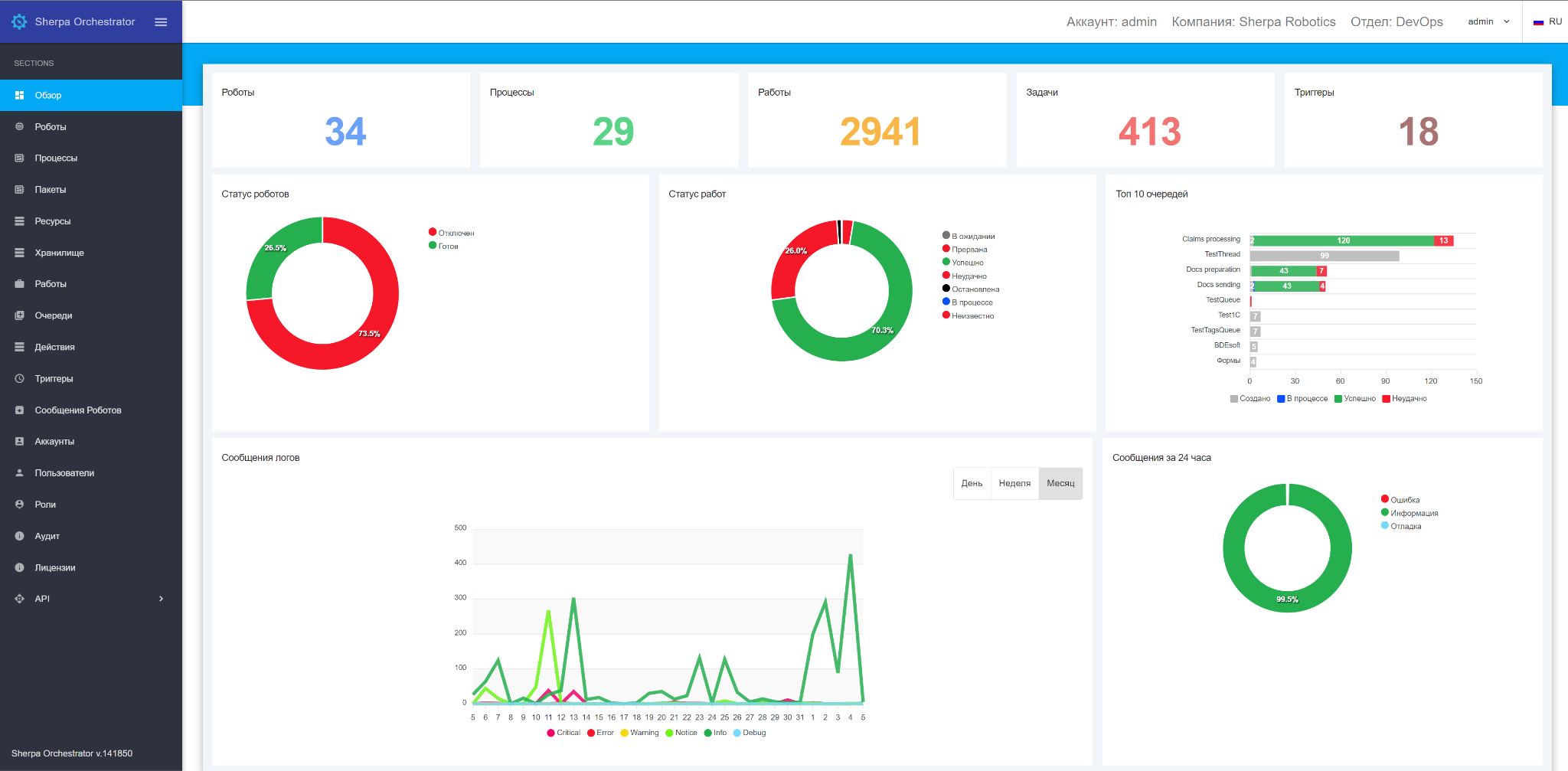Screen dimensions: 1568x771
Task: Click the Работы briefcase icon in sidebar
Action: click(20, 284)
